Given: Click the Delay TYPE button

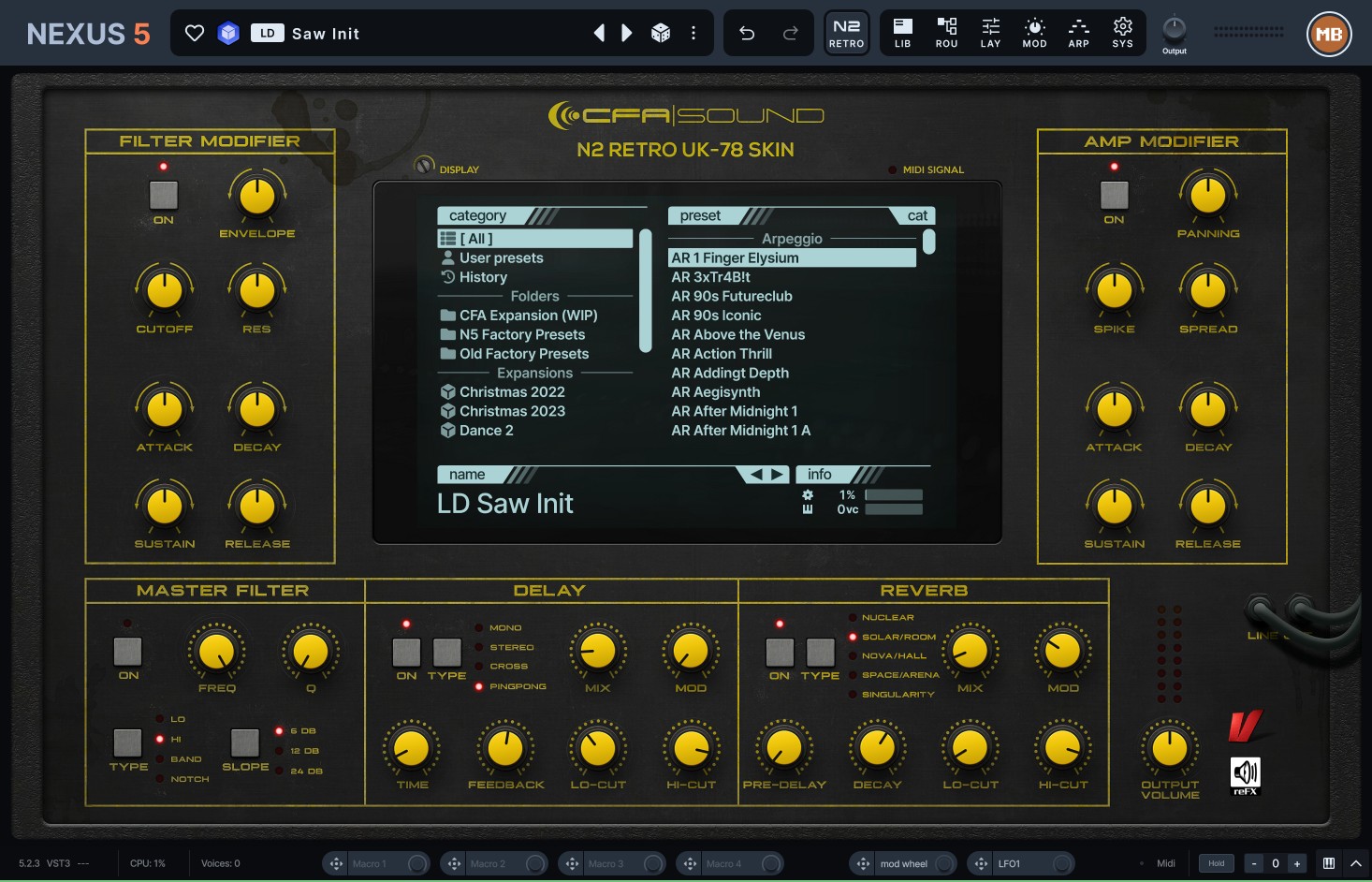Looking at the screenshot, I should tap(446, 652).
